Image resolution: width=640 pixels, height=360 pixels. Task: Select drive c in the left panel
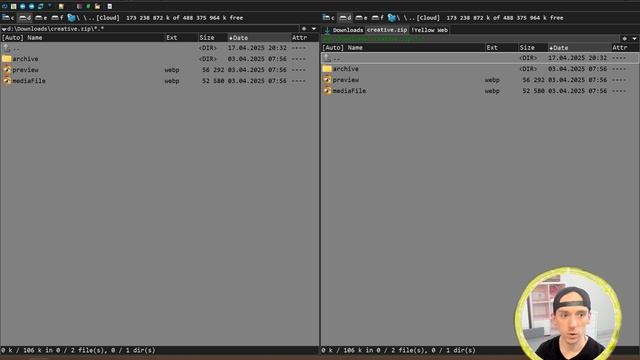click(8, 18)
